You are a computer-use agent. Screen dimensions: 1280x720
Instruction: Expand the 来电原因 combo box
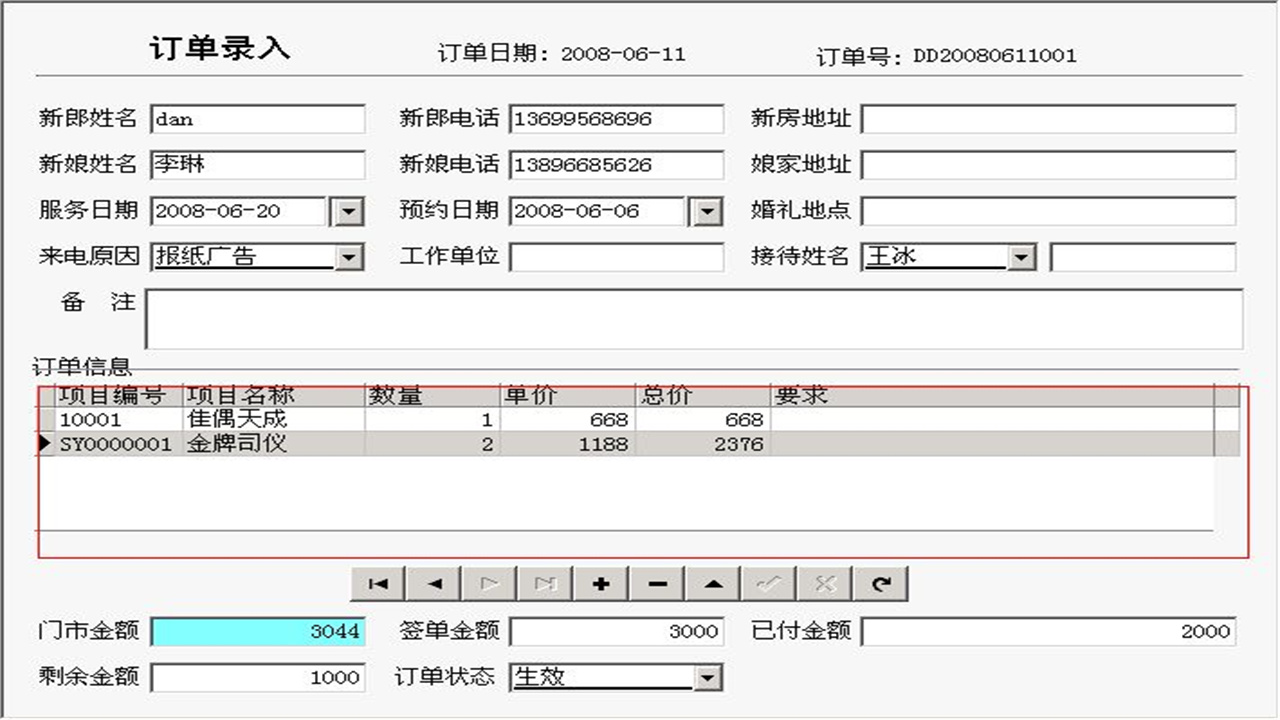[349, 257]
